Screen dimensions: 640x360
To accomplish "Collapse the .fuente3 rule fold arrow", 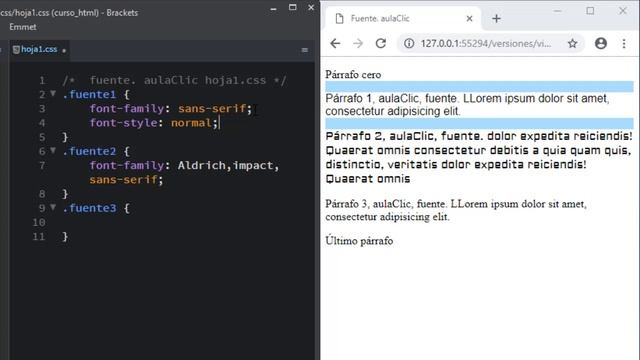I will point(53,207).
